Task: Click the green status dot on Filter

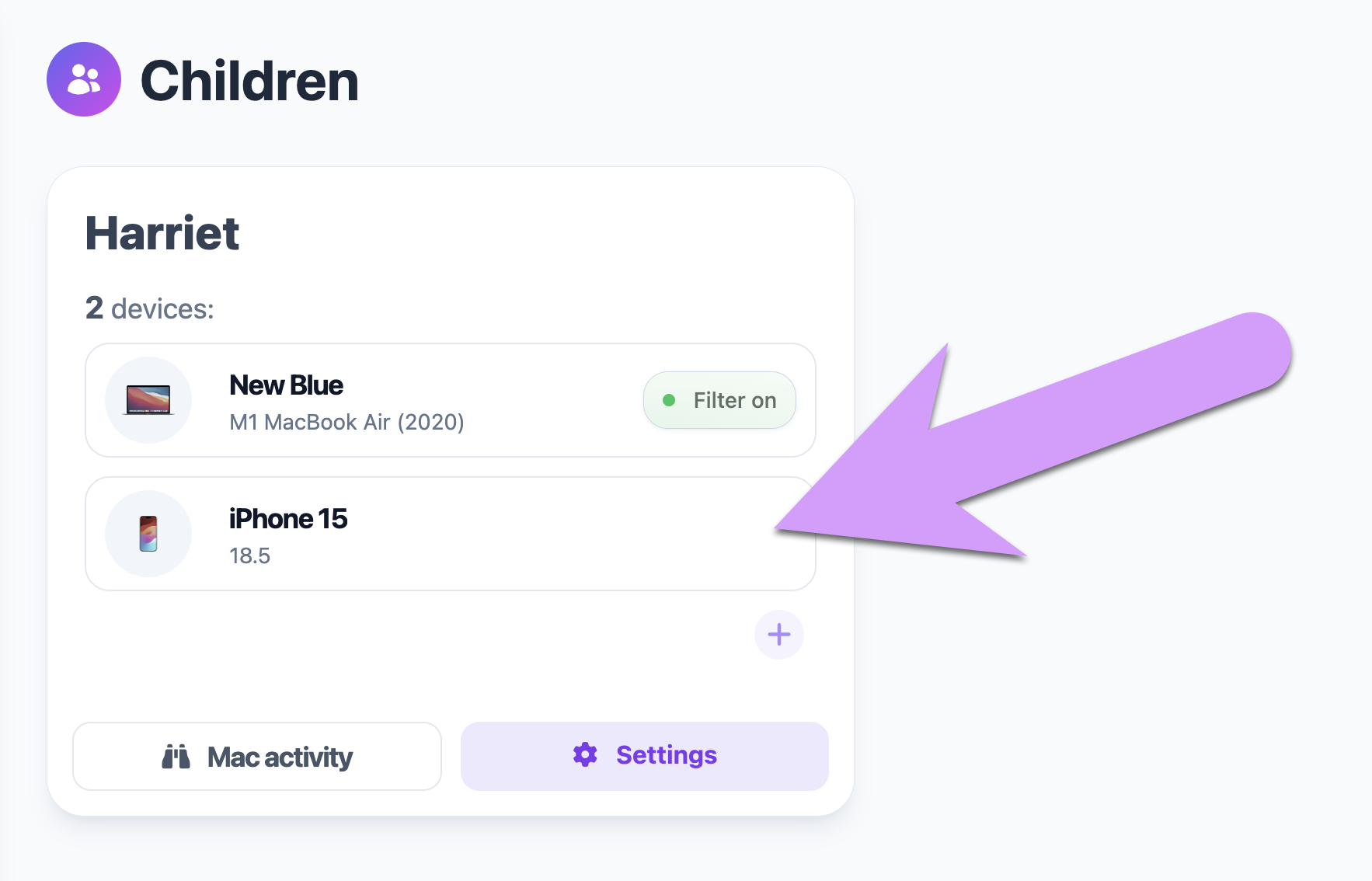Action: point(668,400)
